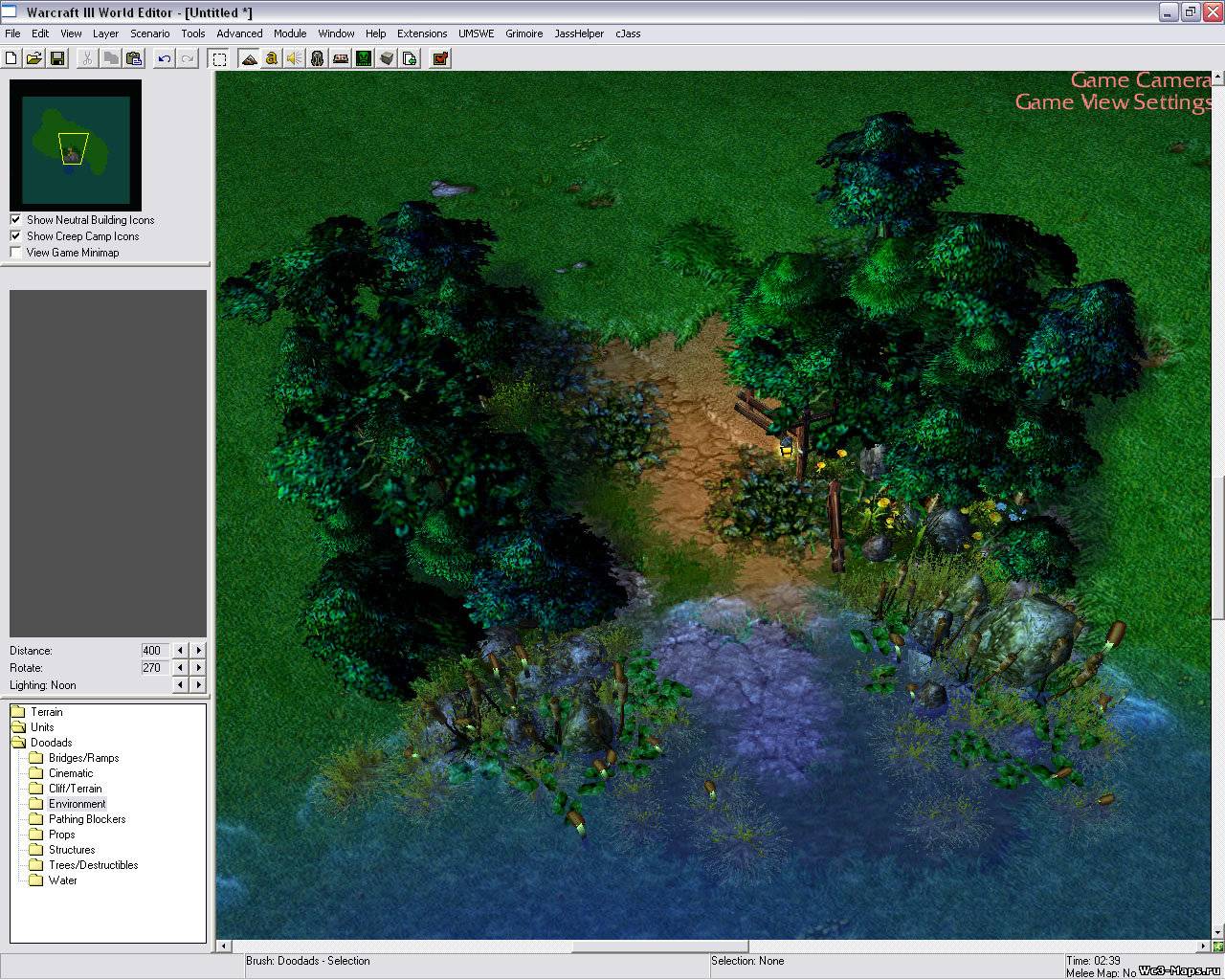
Task: Open the Object Editor icon
Action: pos(318,58)
